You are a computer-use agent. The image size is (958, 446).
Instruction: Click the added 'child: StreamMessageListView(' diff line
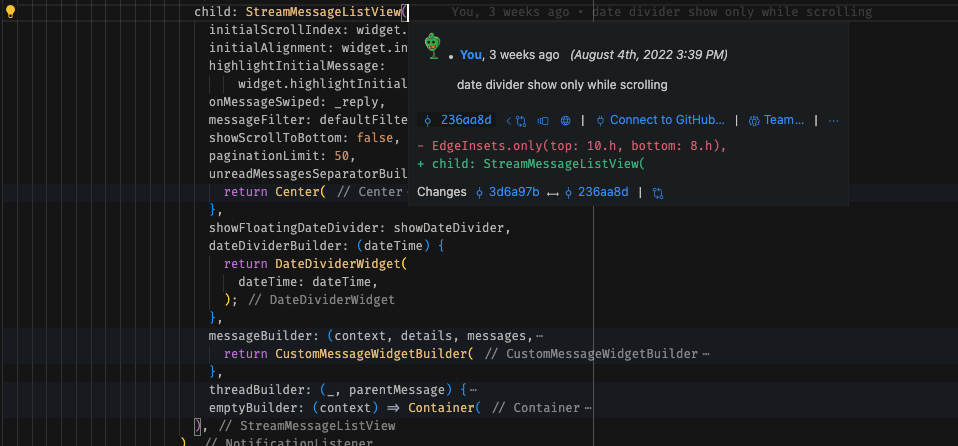[x=531, y=164]
